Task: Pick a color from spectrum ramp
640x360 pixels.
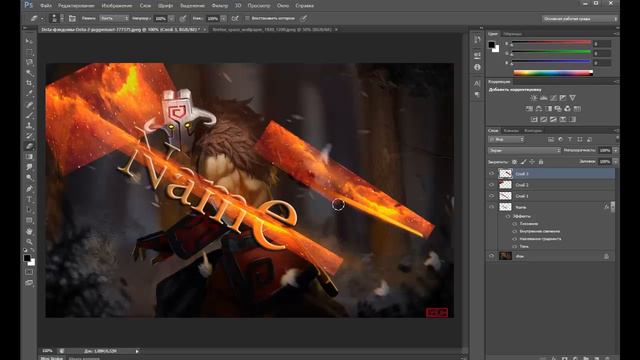Action: (x=553, y=73)
